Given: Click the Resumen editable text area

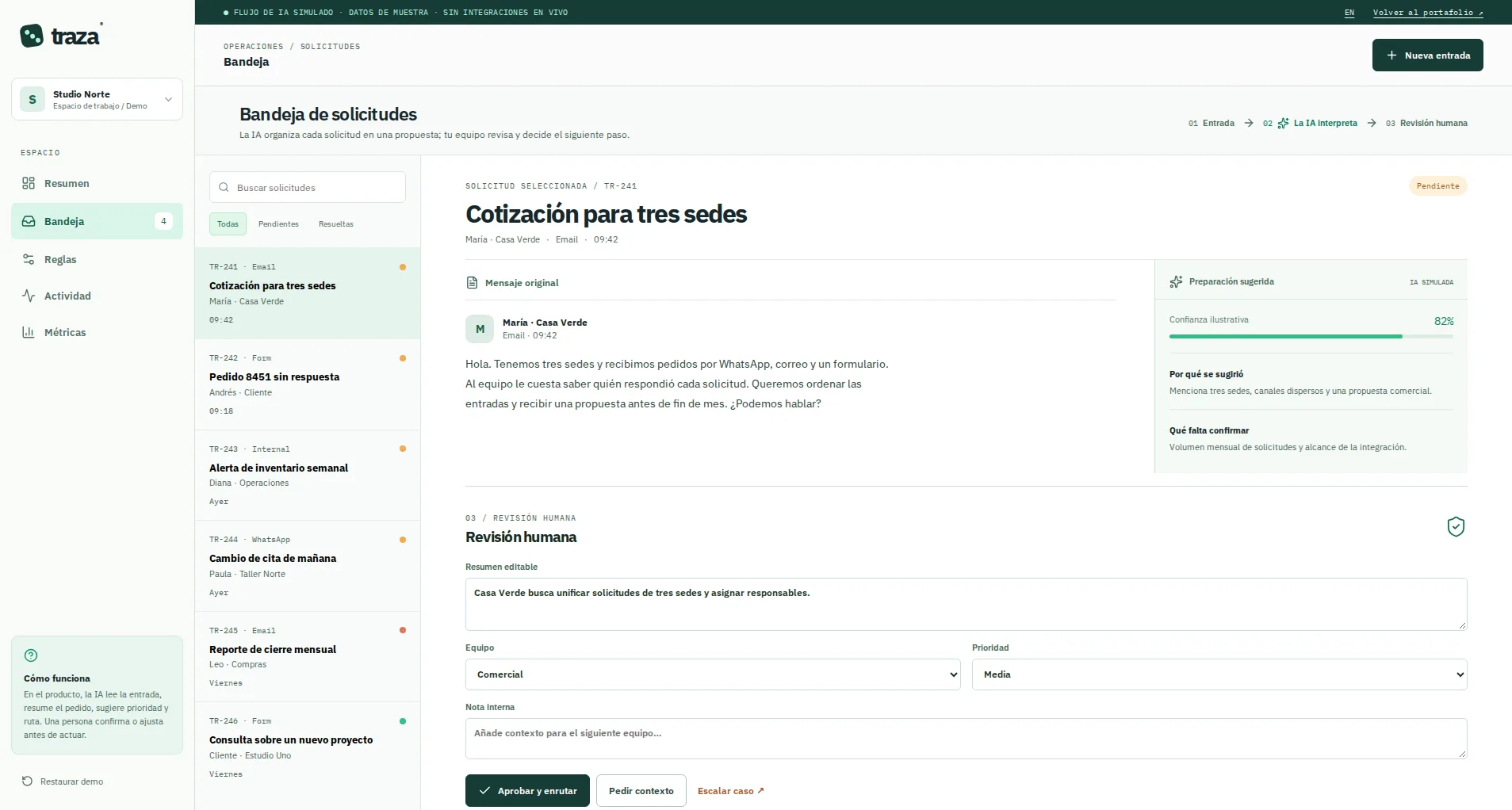Looking at the screenshot, I should [966, 604].
